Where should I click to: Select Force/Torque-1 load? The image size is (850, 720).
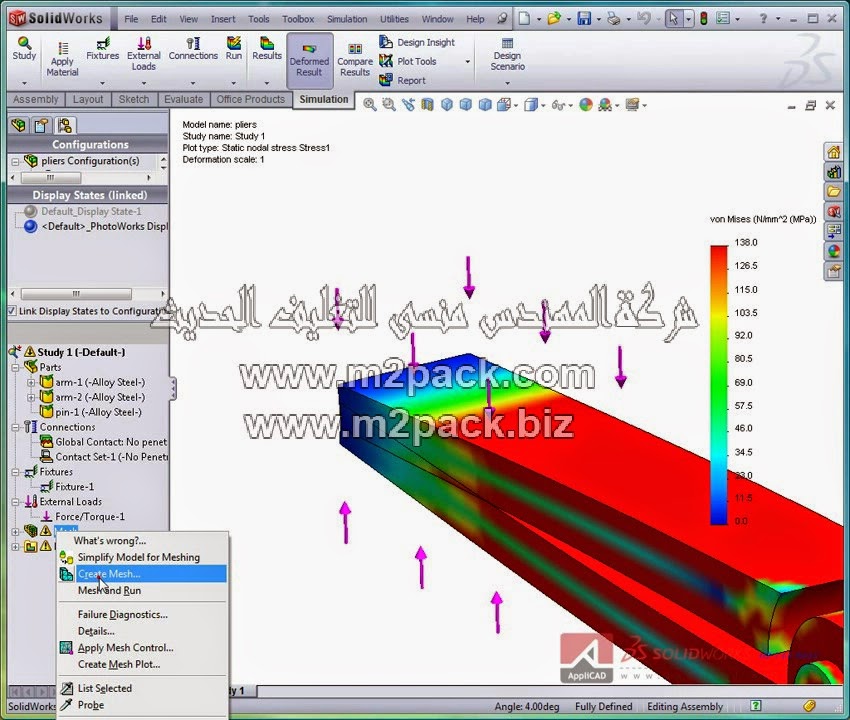click(90, 517)
